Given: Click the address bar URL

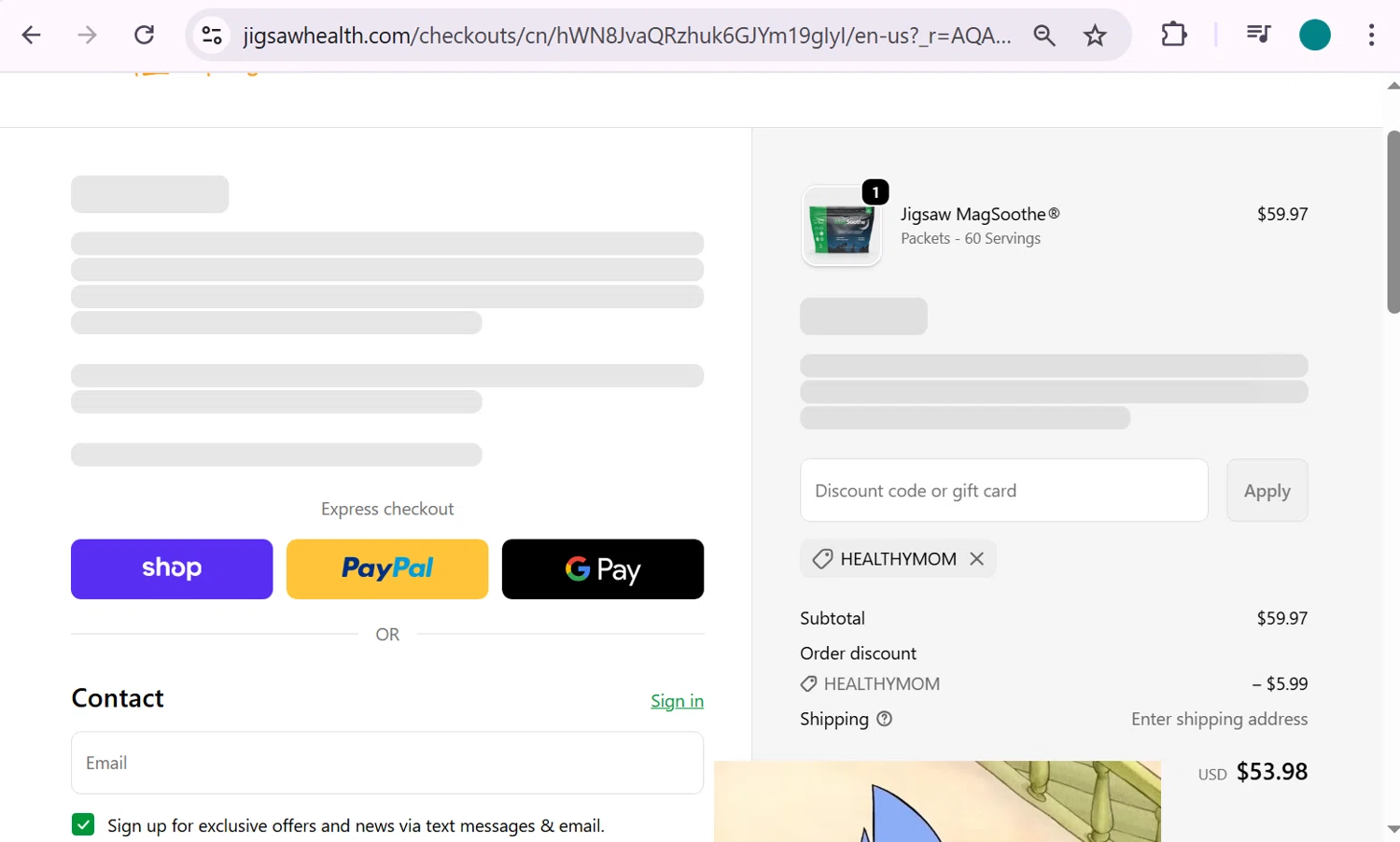Looking at the screenshot, I should (x=626, y=35).
